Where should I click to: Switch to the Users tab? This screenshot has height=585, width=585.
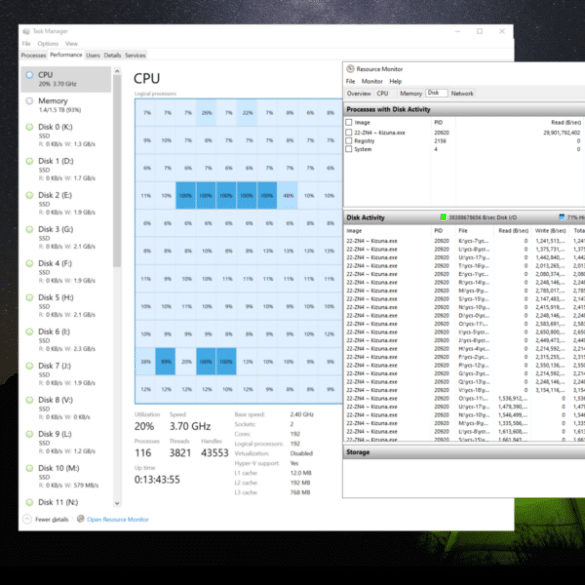(93, 55)
